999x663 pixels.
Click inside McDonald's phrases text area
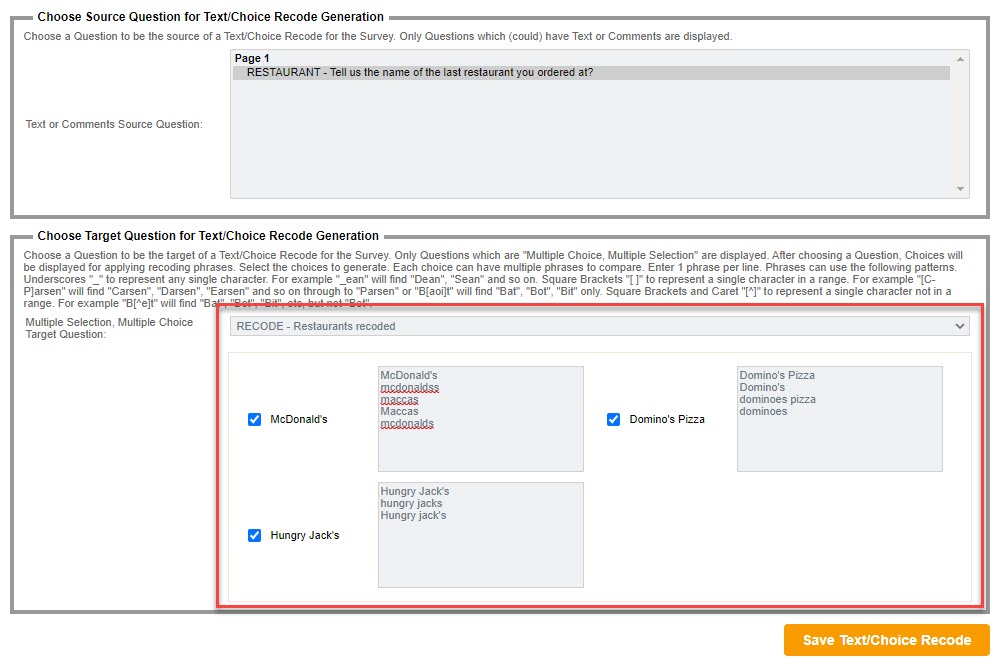480,418
